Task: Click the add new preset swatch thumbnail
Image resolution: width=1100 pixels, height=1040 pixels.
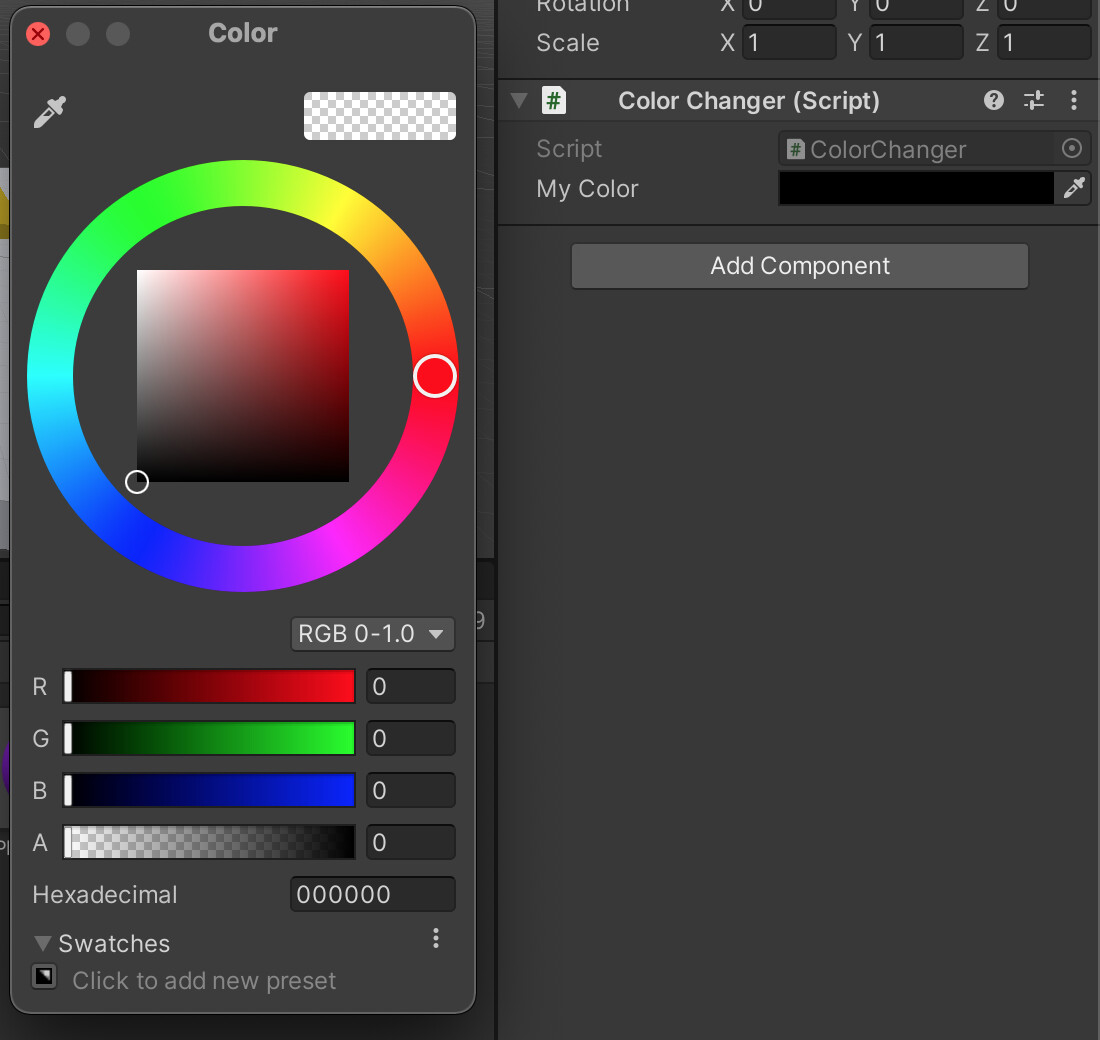Action: 44,976
